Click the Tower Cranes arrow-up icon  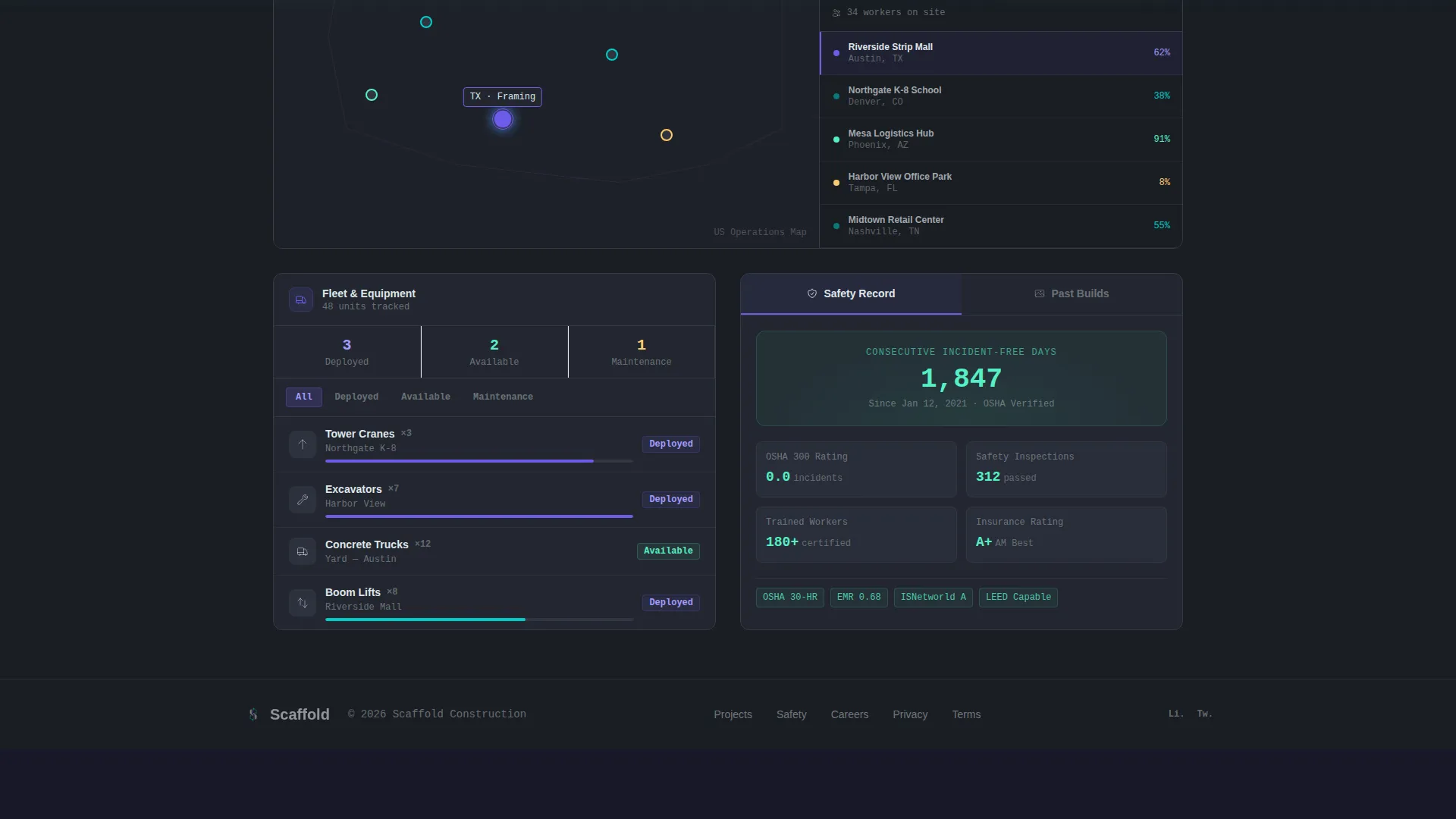[x=303, y=444]
